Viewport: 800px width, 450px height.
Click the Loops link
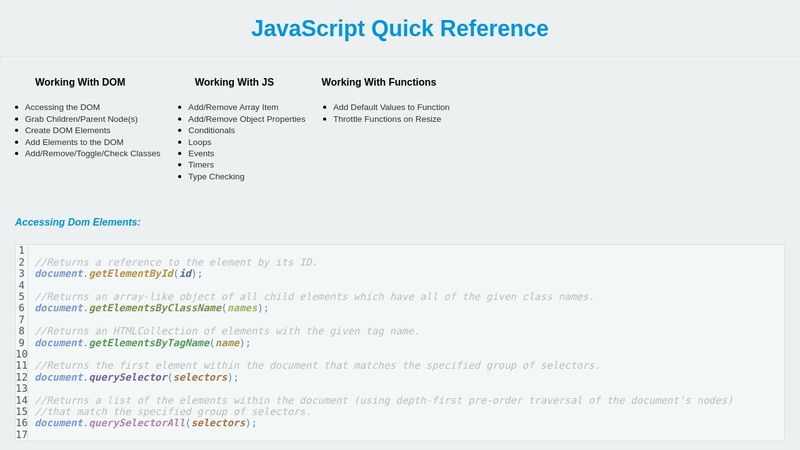pos(201,142)
